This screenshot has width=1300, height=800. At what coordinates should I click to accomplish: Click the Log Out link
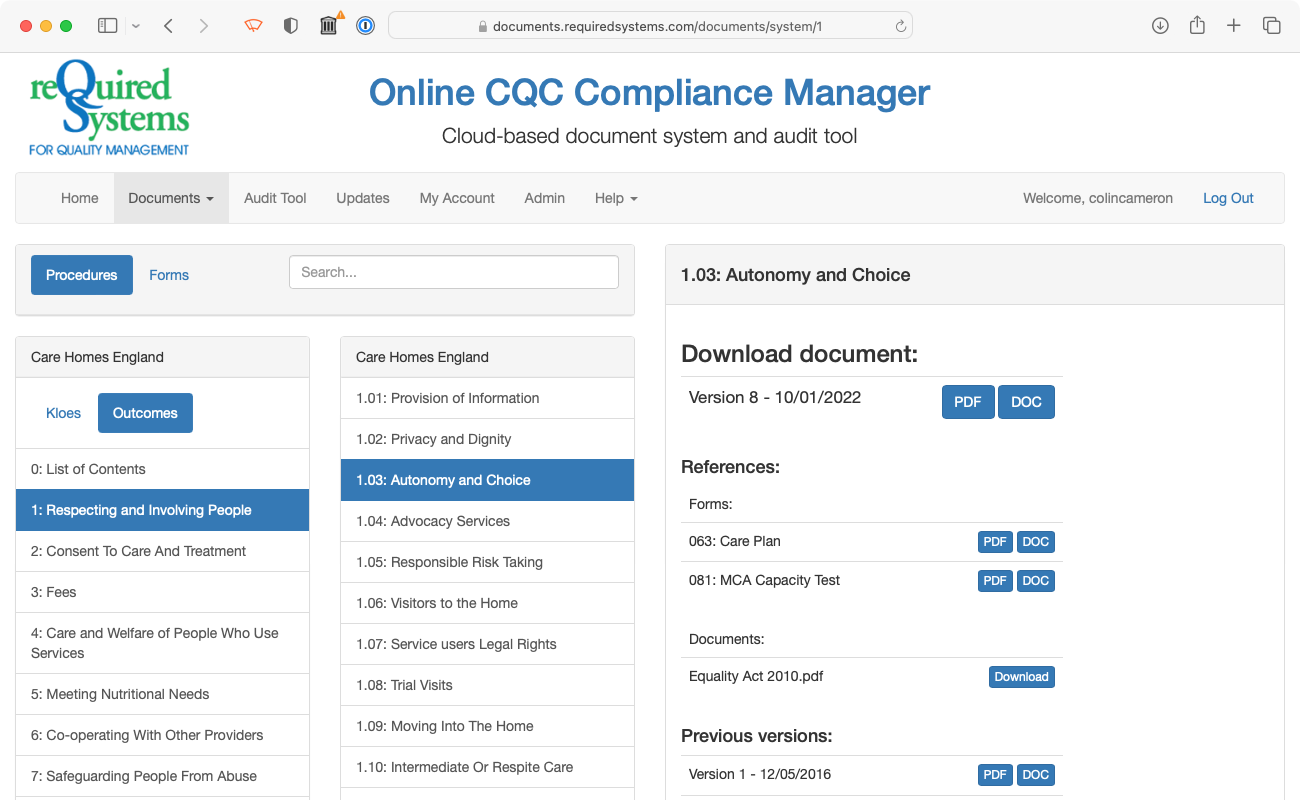(x=1228, y=198)
